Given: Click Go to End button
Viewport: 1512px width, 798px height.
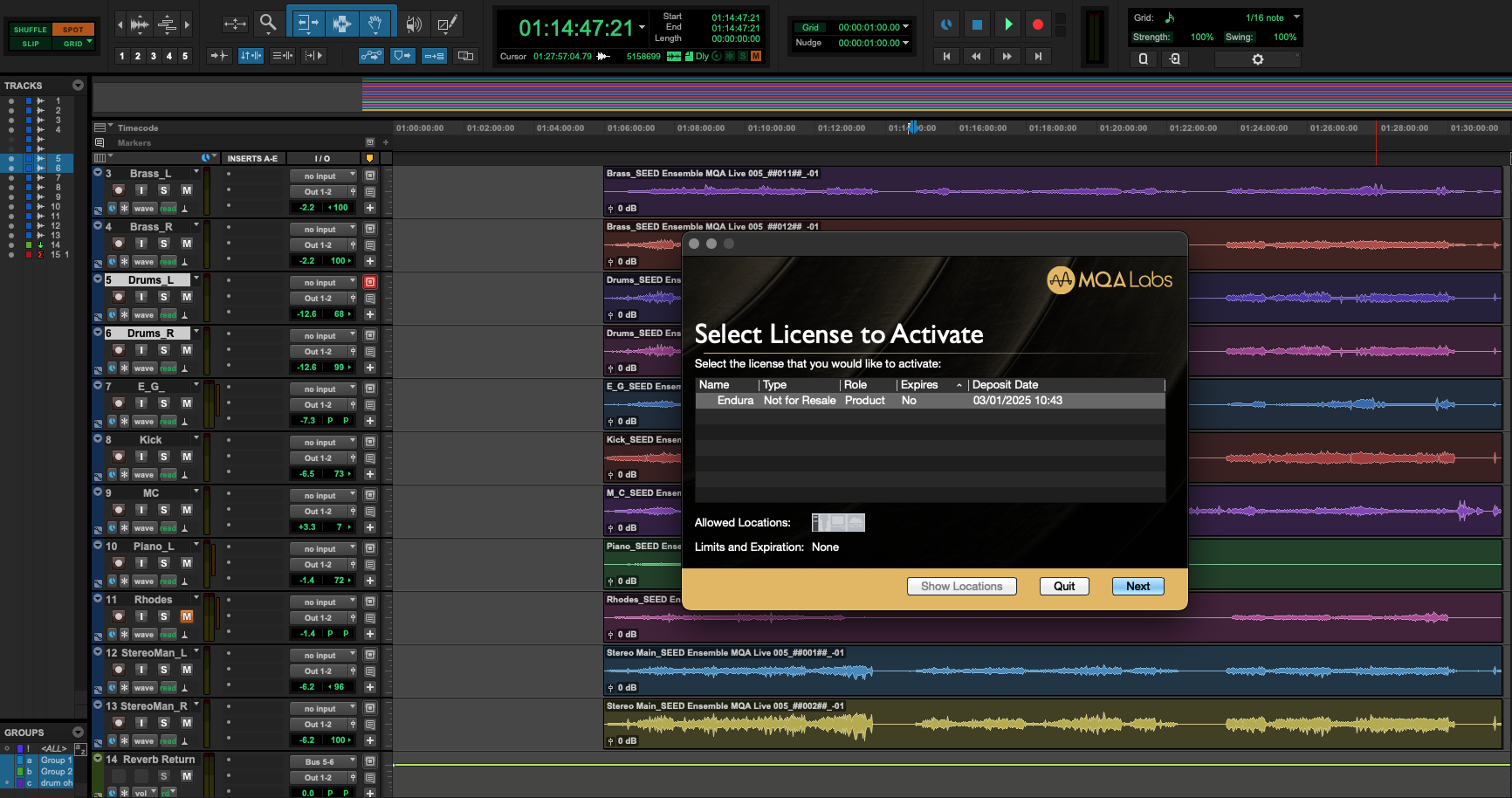Looking at the screenshot, I should pyautogui.click(x=1038, y=56).
